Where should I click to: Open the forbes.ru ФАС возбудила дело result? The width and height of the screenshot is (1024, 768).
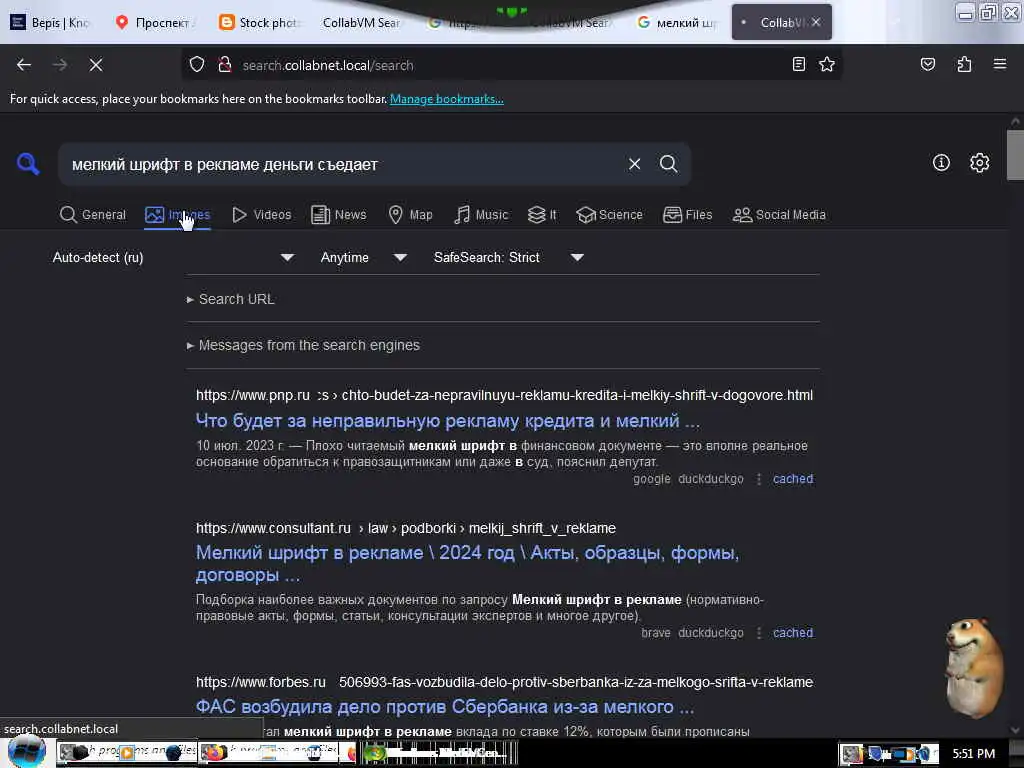(x=445, y=707)
